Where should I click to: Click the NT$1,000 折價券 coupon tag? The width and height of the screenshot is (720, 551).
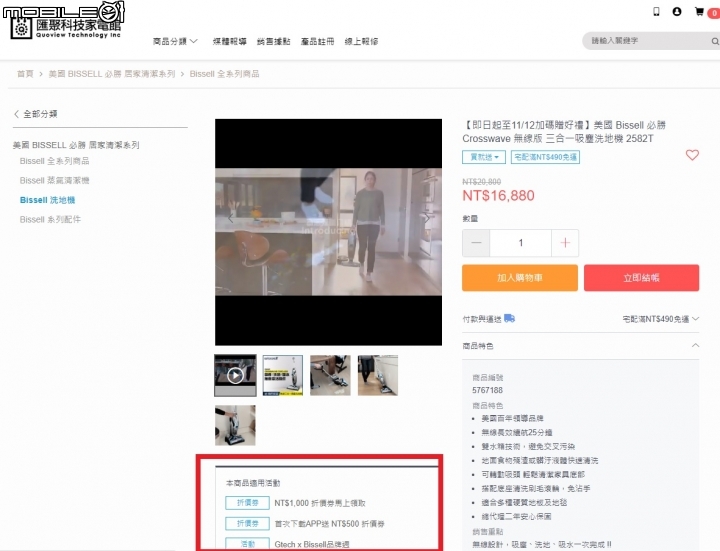[x=248, y=503]
